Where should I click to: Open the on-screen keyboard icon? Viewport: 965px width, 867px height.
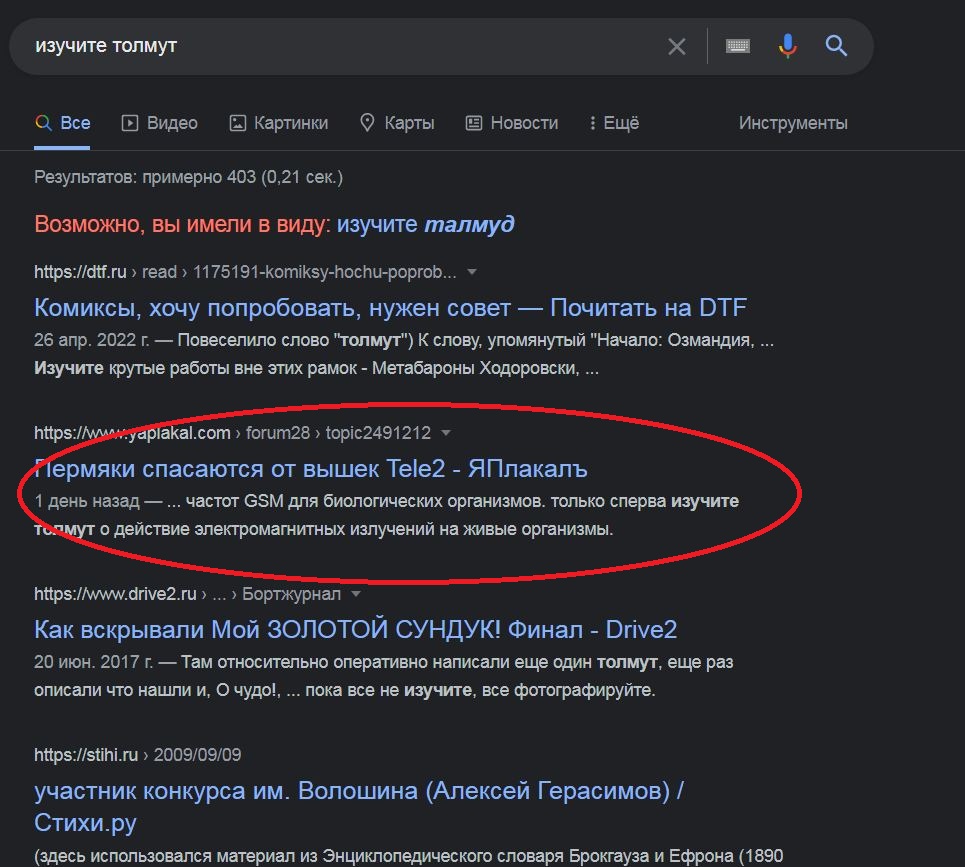738,46
